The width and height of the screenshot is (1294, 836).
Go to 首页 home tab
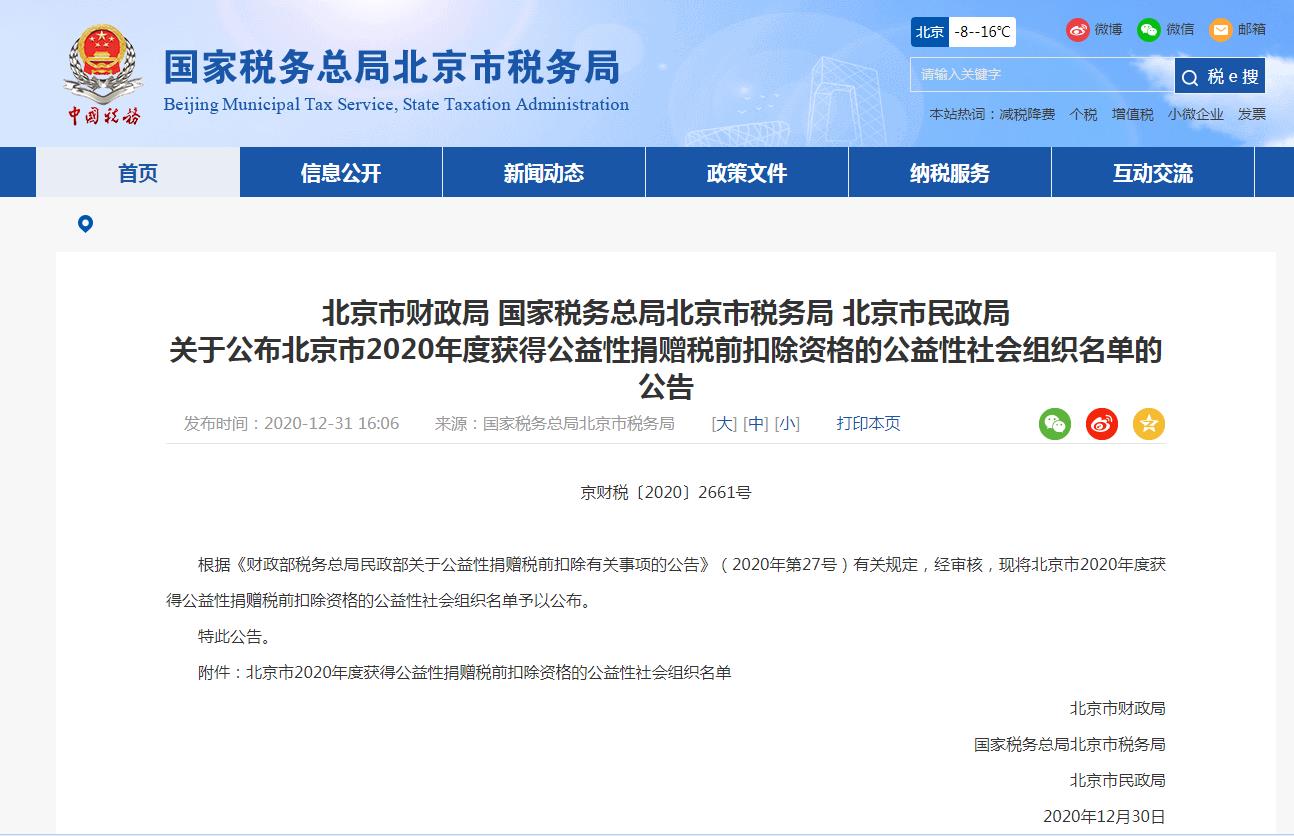138,173
